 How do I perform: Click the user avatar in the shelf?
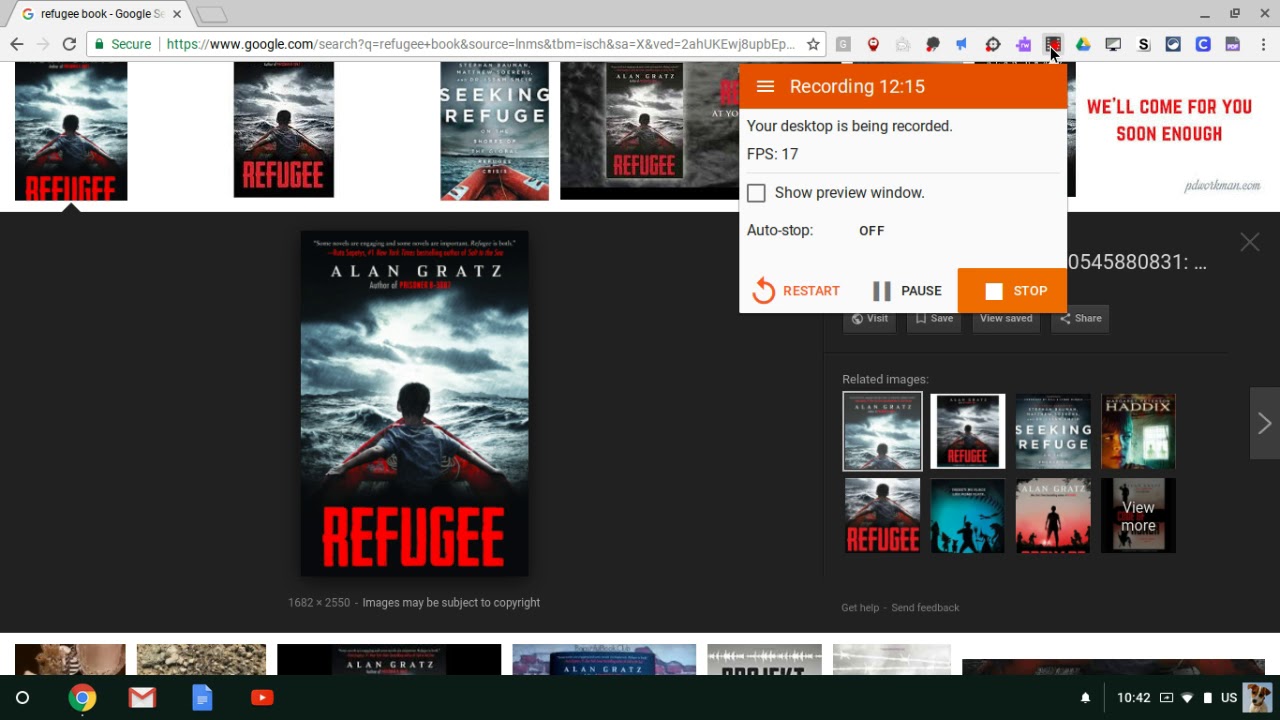pos(1258,698)
